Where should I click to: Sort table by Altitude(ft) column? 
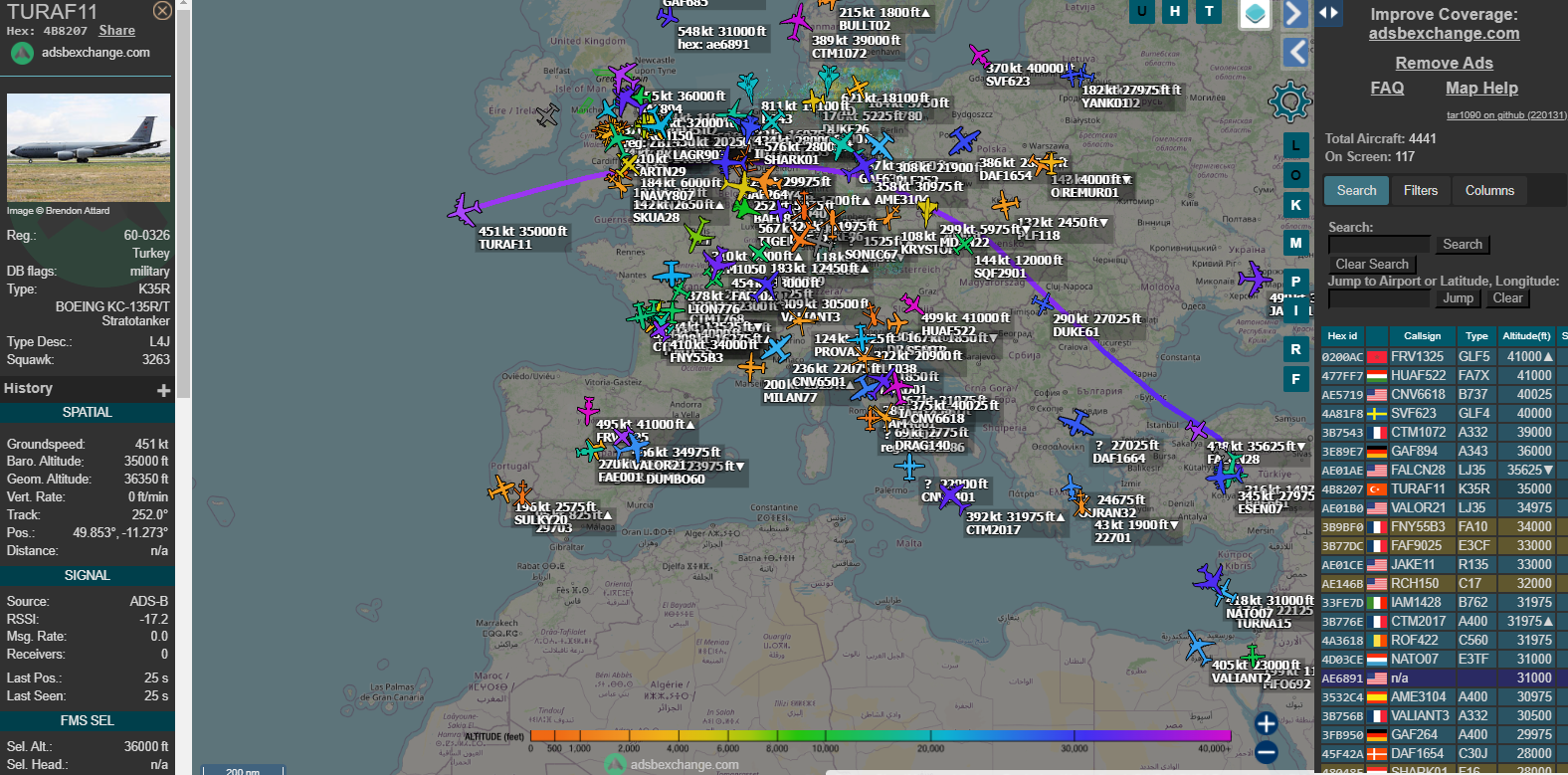(x=1526, y=336)
